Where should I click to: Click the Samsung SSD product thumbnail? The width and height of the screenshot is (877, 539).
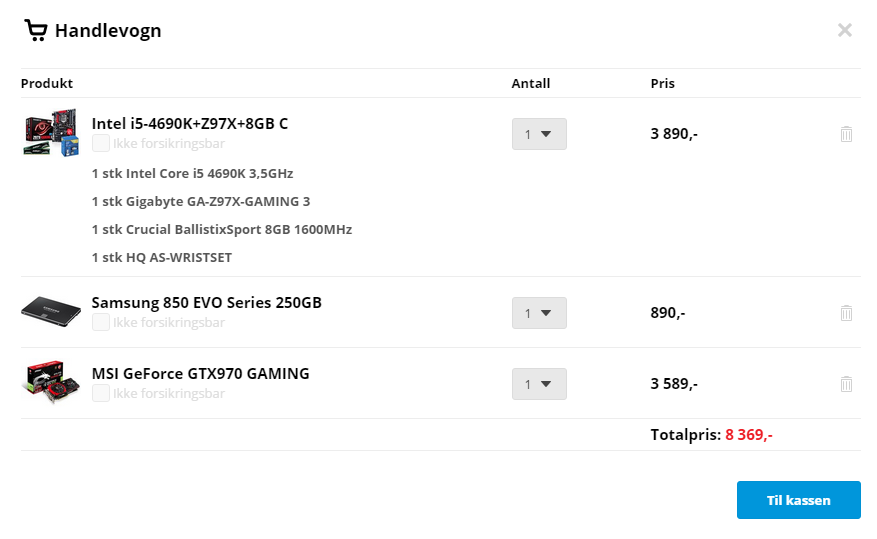[x=51, y=312]
